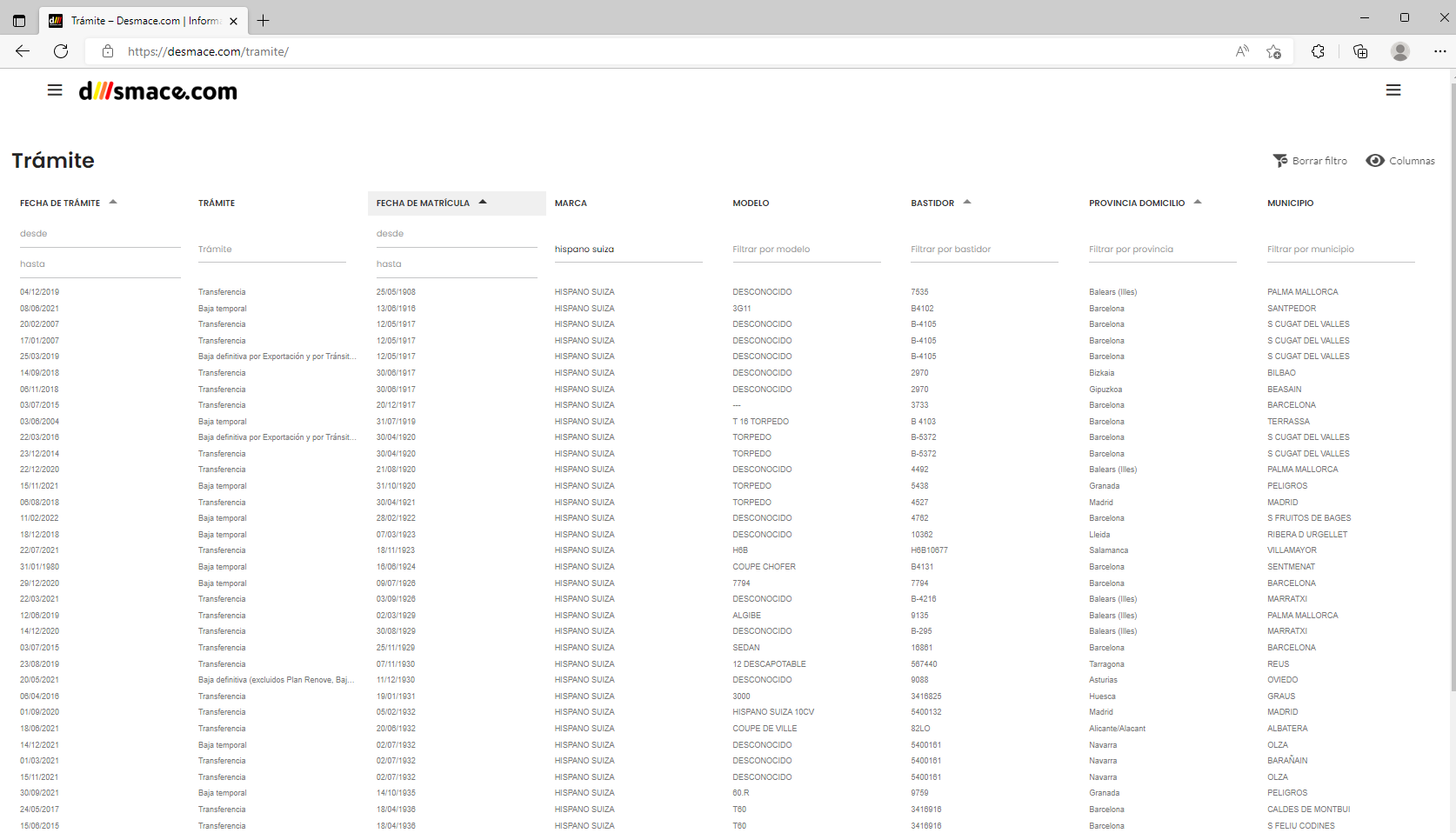Screen dimensions: 1456x833
Task: Focus Filtrar por modelo field
Action: pos(806,250)
